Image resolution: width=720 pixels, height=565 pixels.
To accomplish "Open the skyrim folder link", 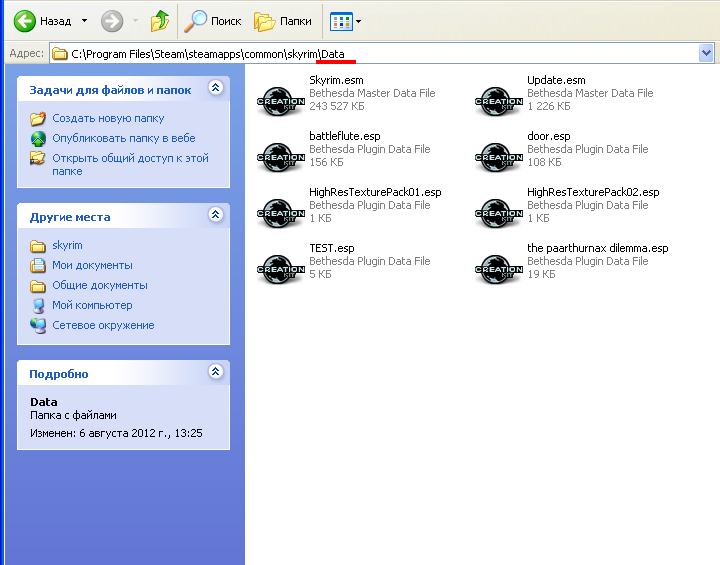I will click(x=67, y=245).
